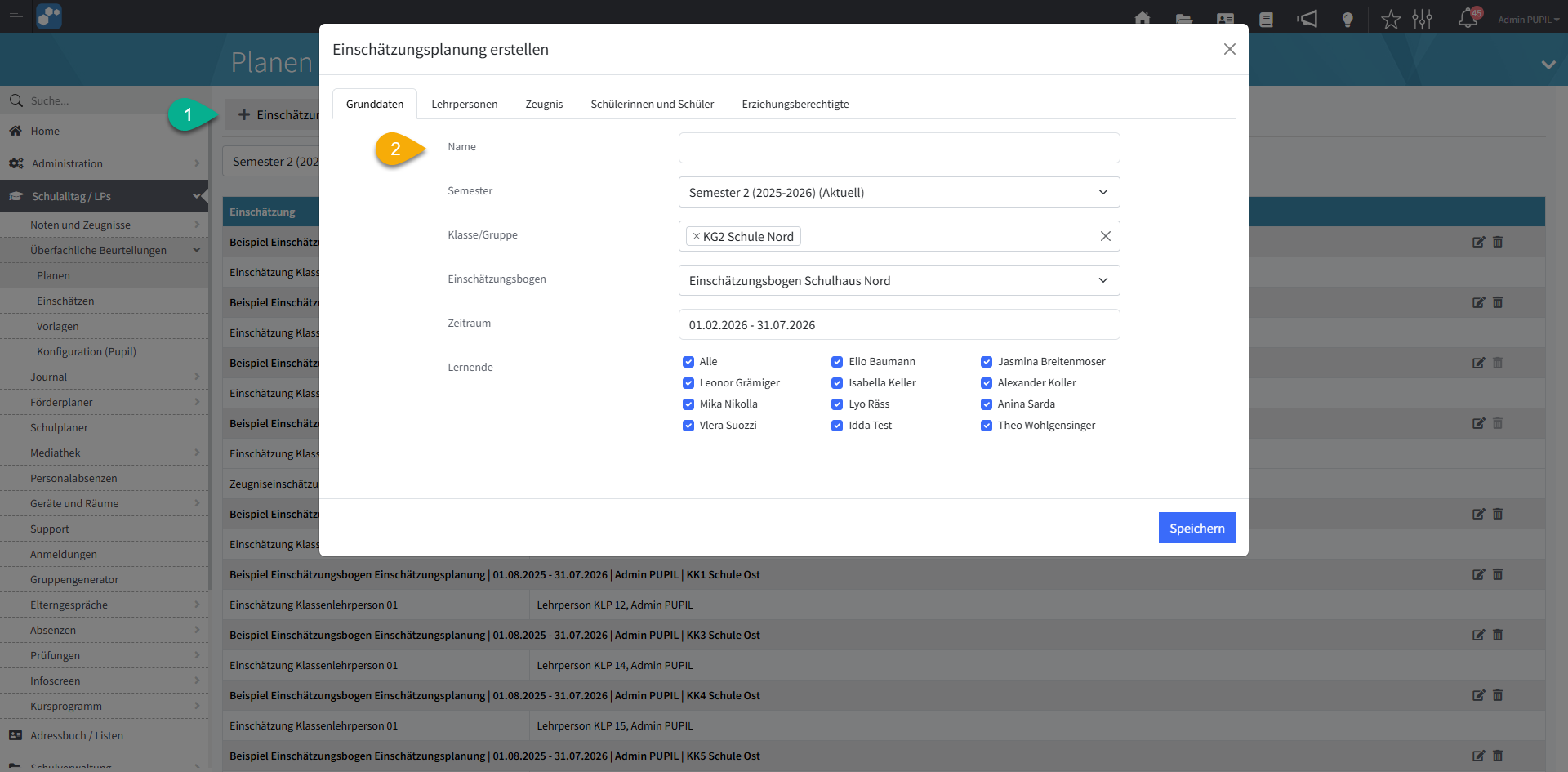Uncheck Mika Nikolla
1568x772 pixels.
coord(688,404)
